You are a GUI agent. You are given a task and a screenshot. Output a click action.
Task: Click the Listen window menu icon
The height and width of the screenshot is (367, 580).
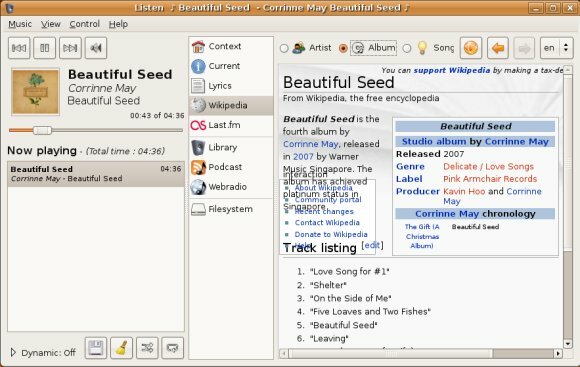pos(9,8)
